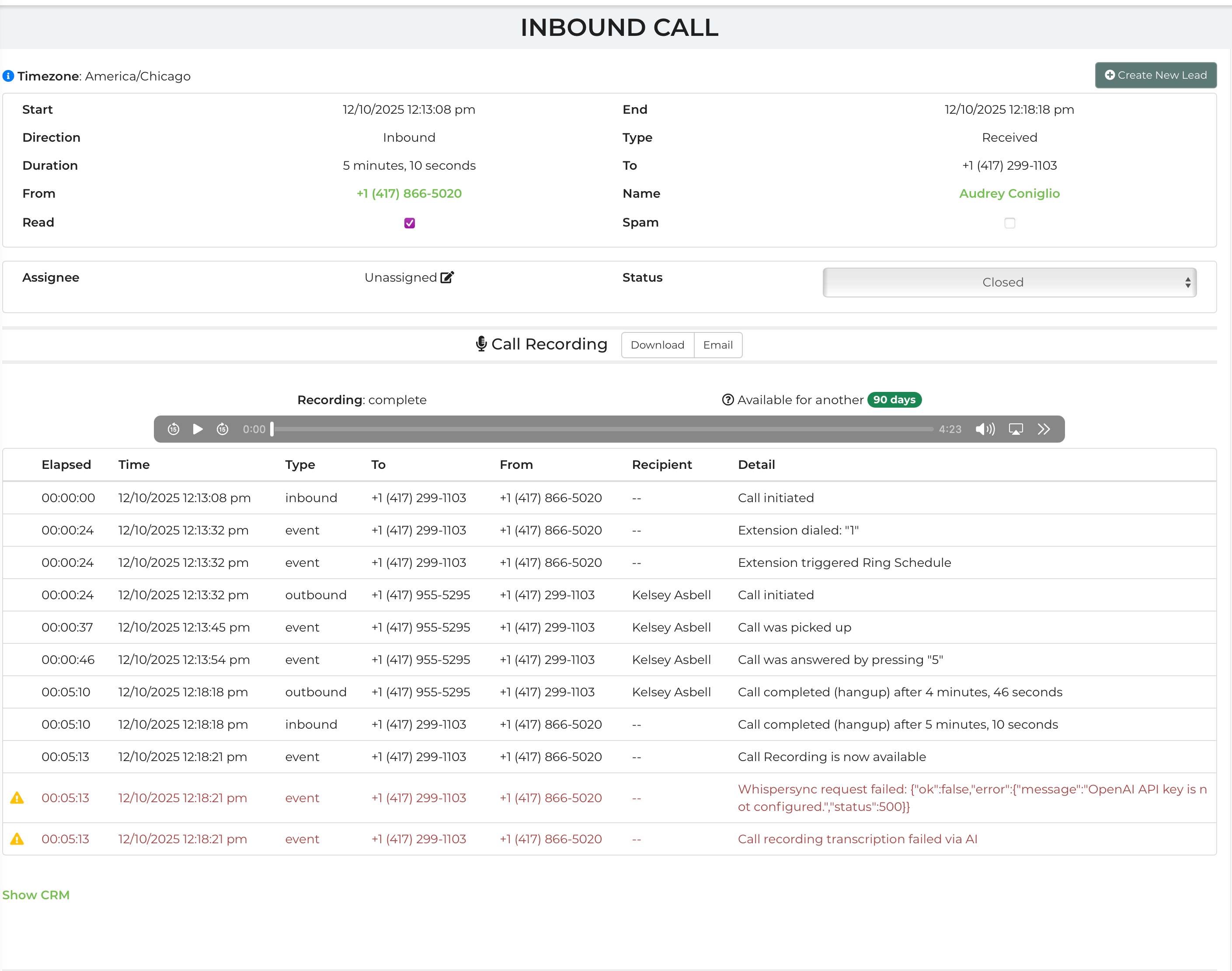Uncheck the Read checkbox

[409, 223]
